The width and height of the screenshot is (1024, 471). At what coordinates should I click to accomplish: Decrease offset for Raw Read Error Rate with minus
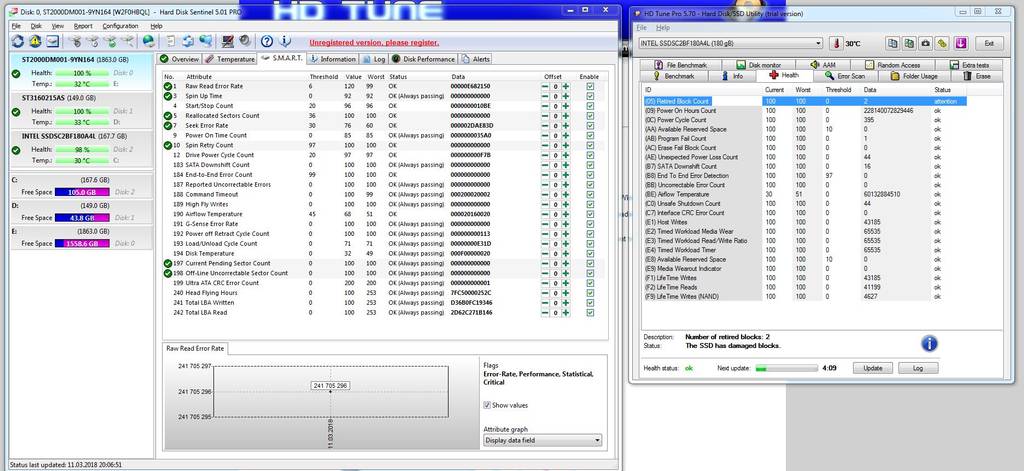545,86
